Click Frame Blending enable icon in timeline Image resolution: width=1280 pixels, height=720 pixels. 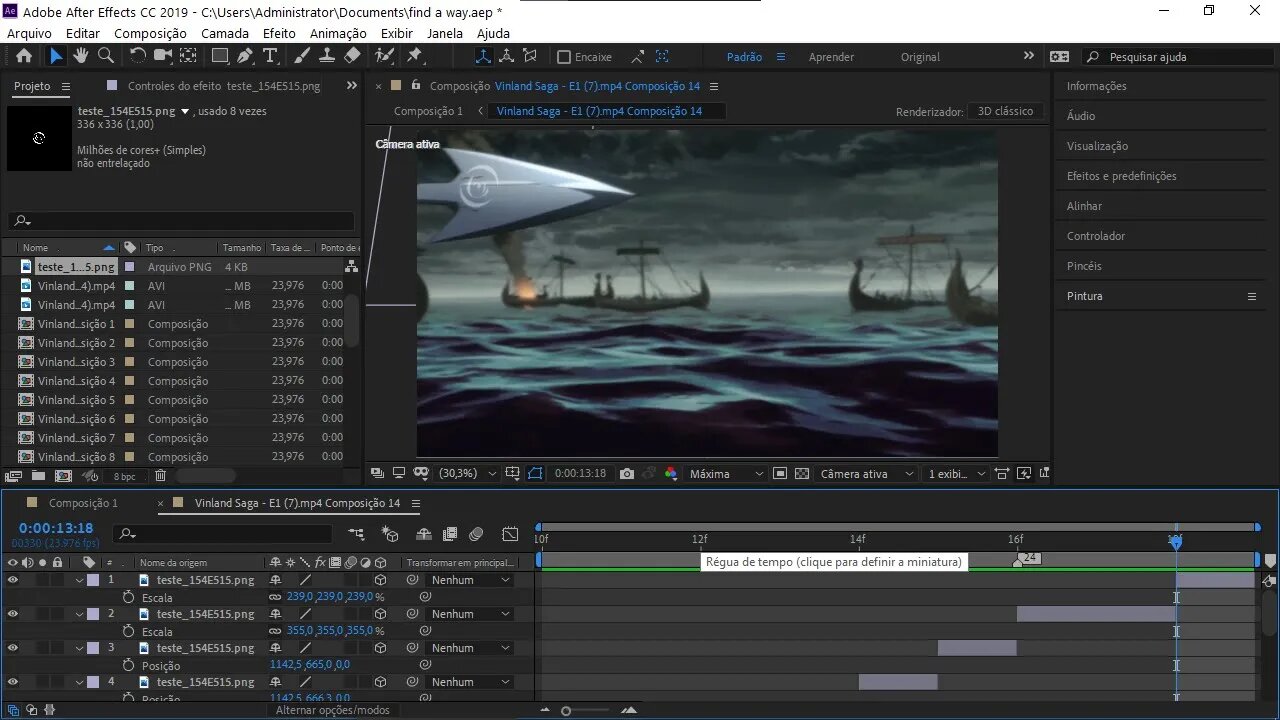(x=450, y=534)
